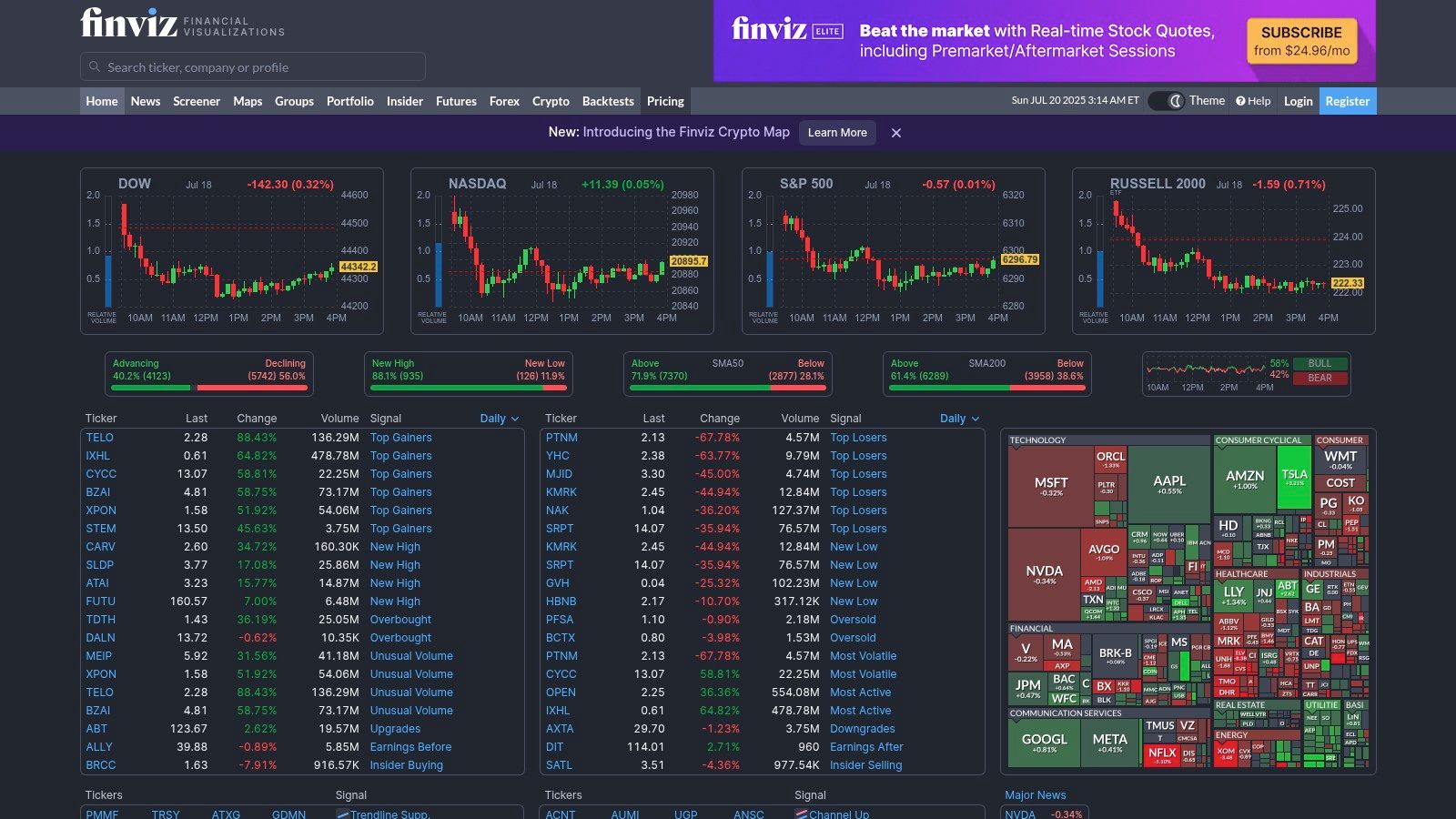The height and width of the screenshot is (819, 1456).
Task: Open the Russell 2000 index chart
Action: pyautogui.click(x=1224, y=251)
